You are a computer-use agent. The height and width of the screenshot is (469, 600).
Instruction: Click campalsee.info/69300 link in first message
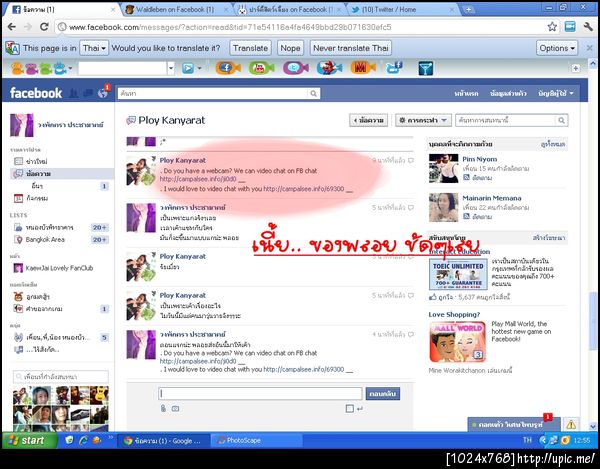(304, 189)
